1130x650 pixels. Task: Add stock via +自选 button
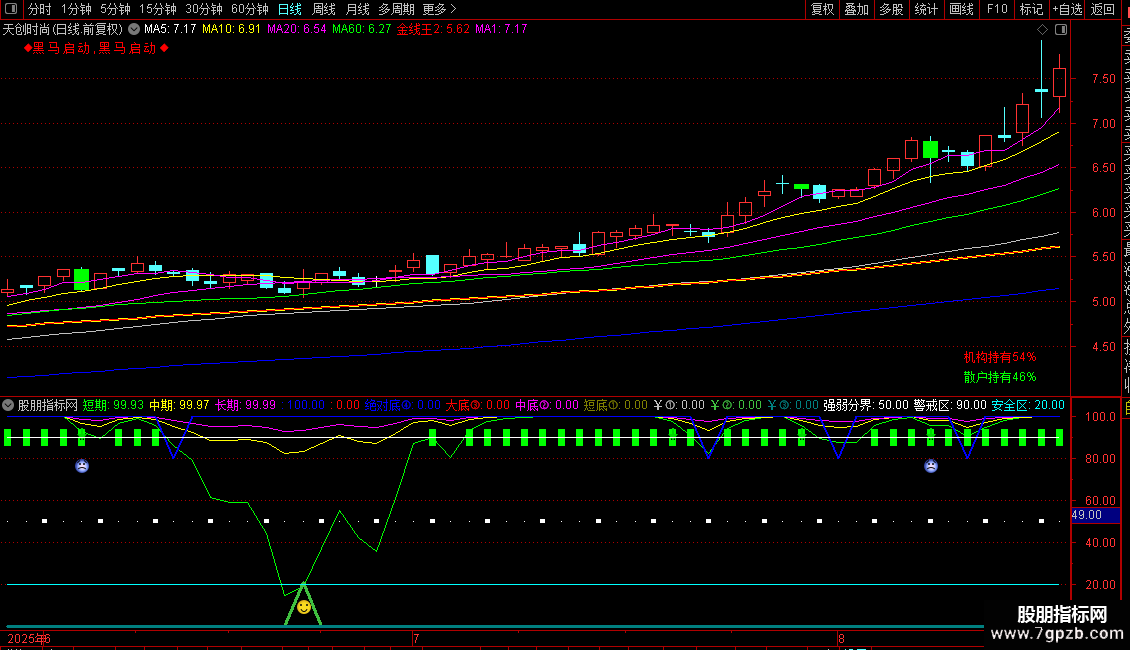tap(1066, 9)
